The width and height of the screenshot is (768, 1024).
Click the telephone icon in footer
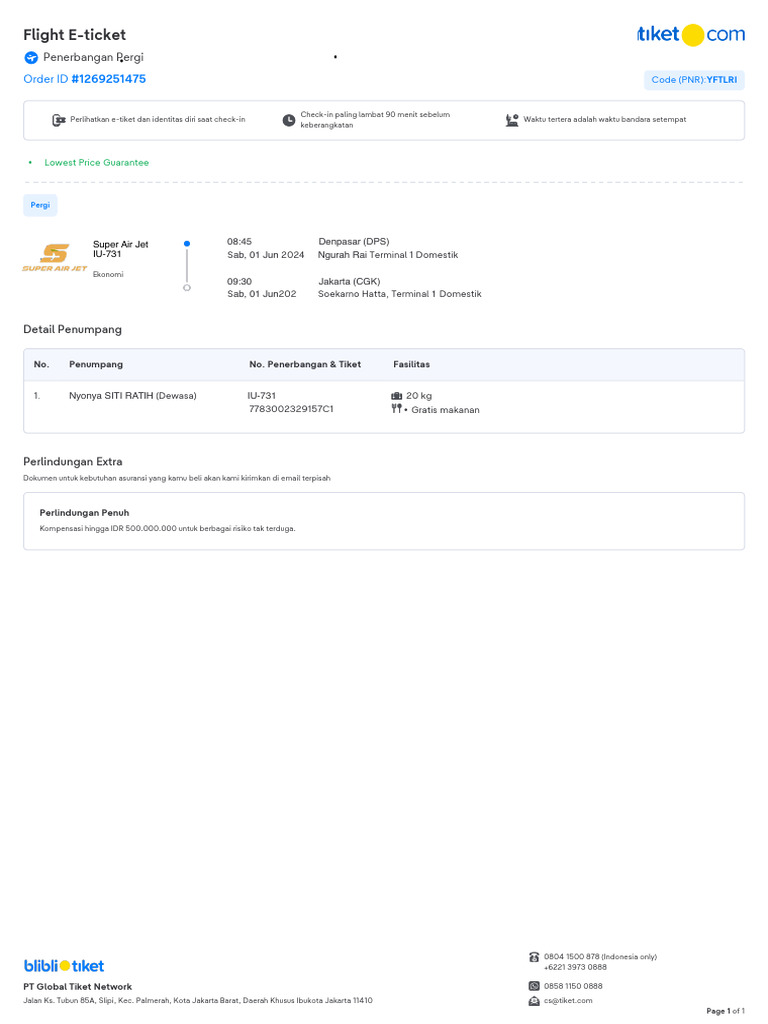coord(534,957)
